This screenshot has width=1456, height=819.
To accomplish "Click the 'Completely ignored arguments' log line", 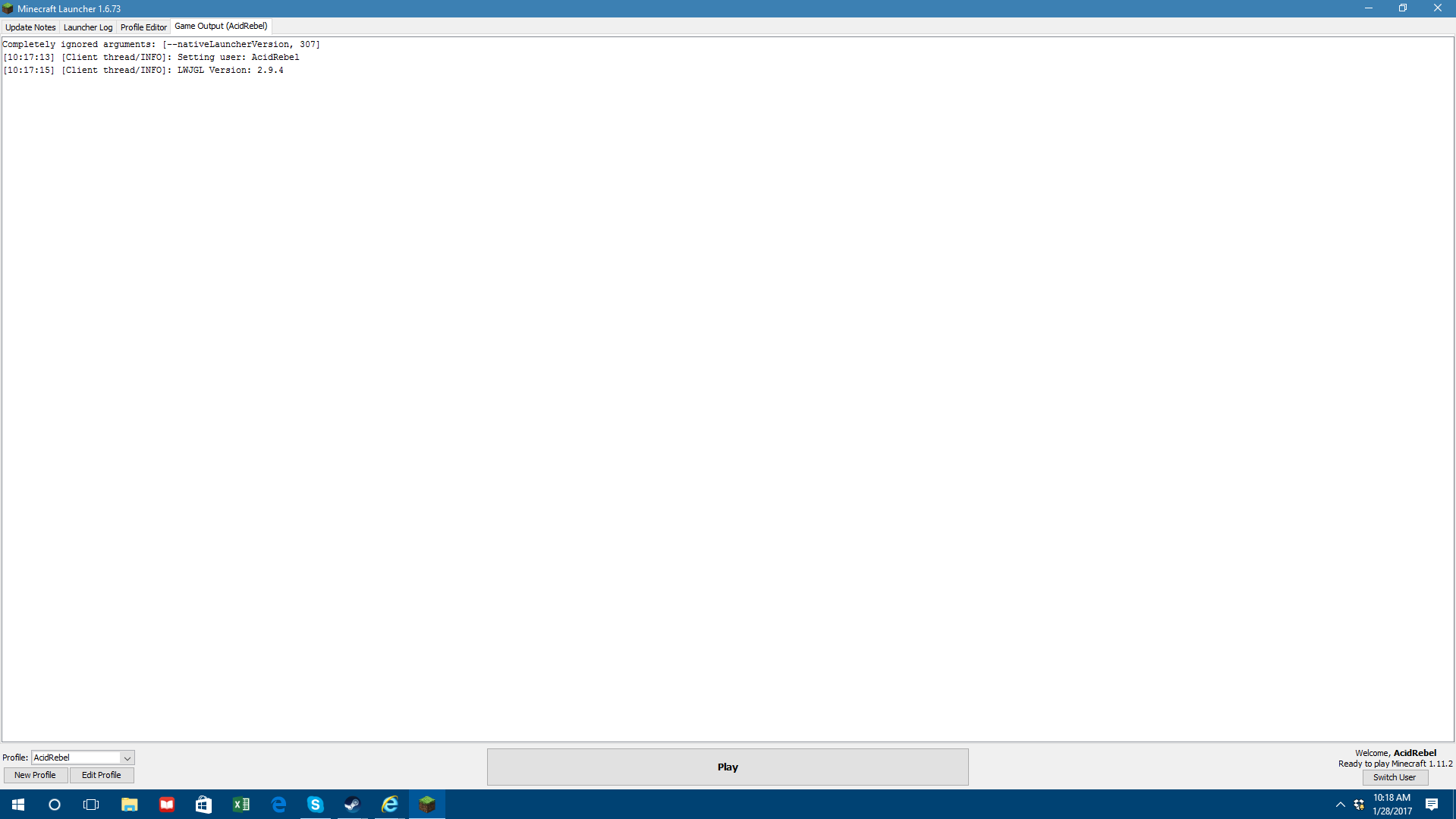I will coord(161,44).
